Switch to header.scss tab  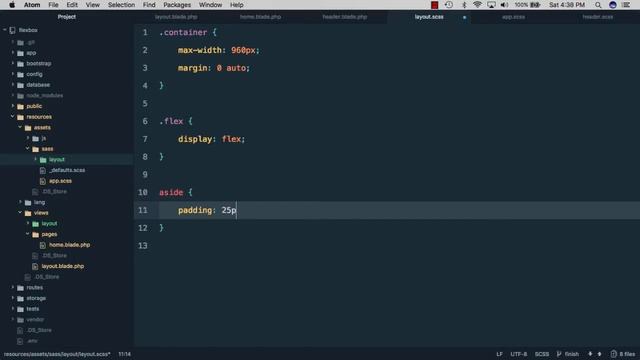[x=598, y=17]
